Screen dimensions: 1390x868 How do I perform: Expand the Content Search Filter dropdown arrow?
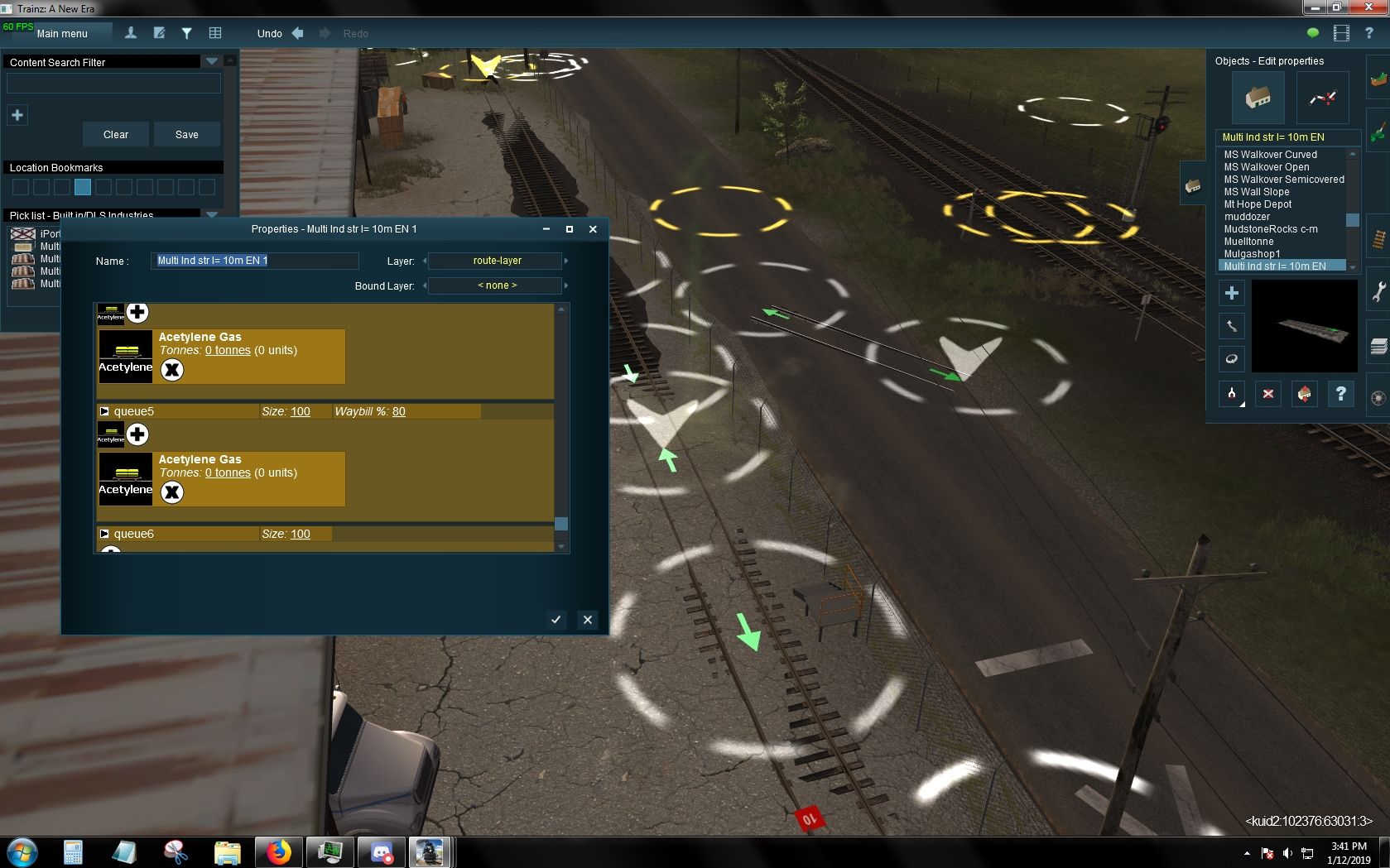coord(212,61)
